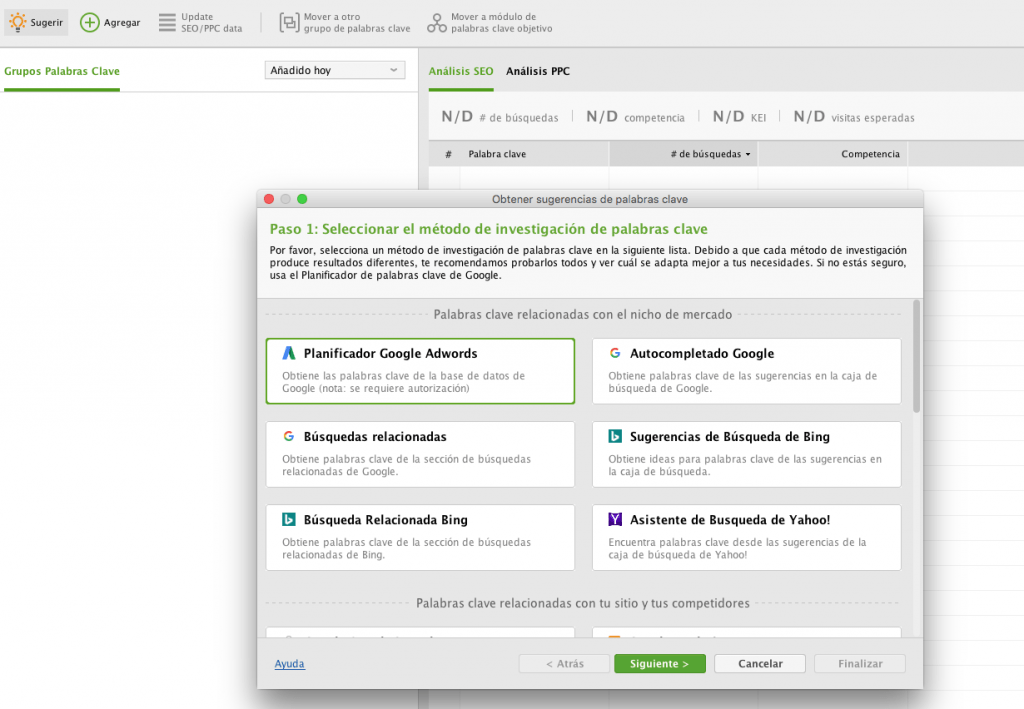The height and width of the screenshot is (709, 1024).
Task: Click the Sugerencias de Bing icon
Action: 615,436
